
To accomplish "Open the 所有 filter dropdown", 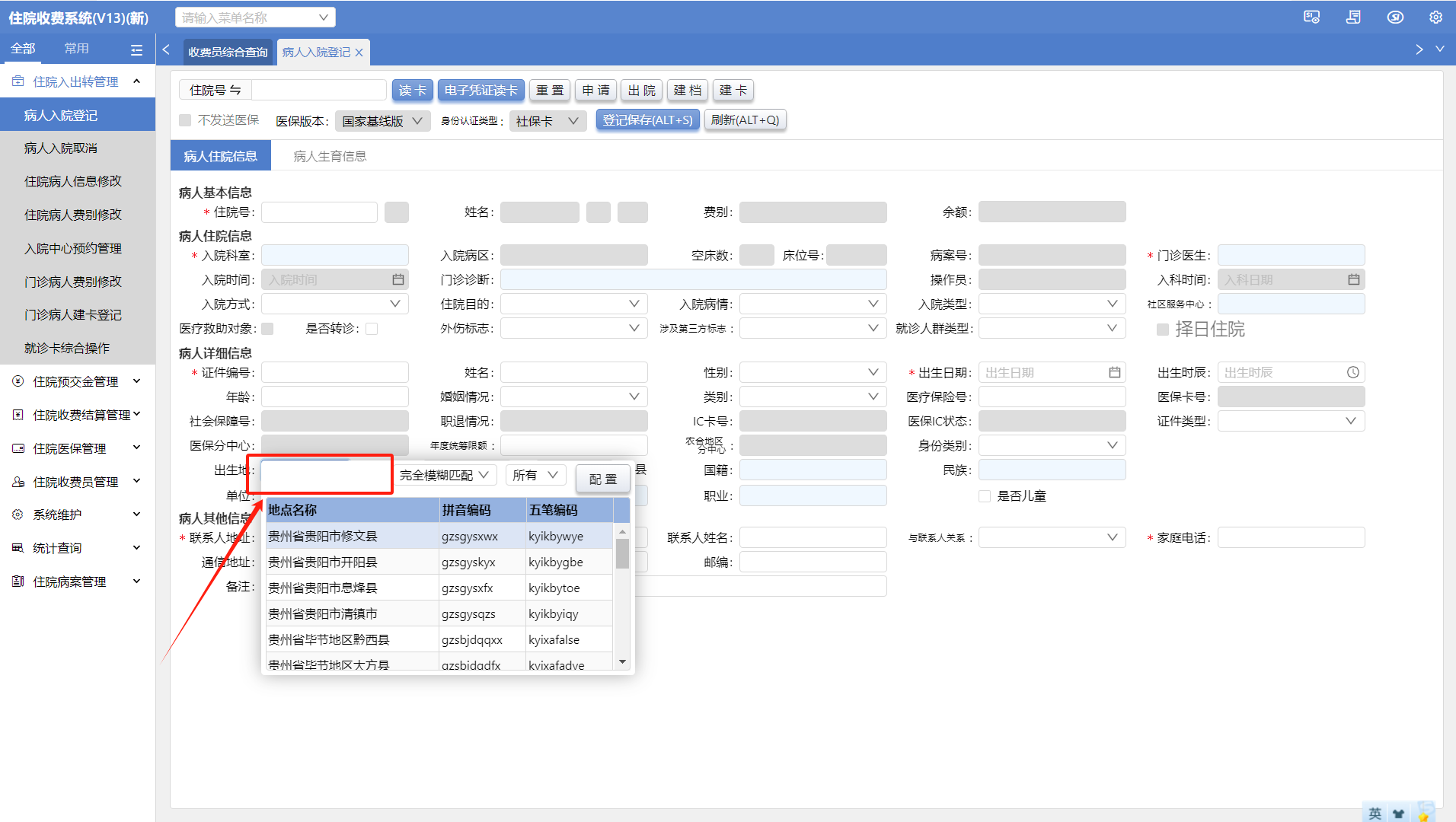I will 536,476.
